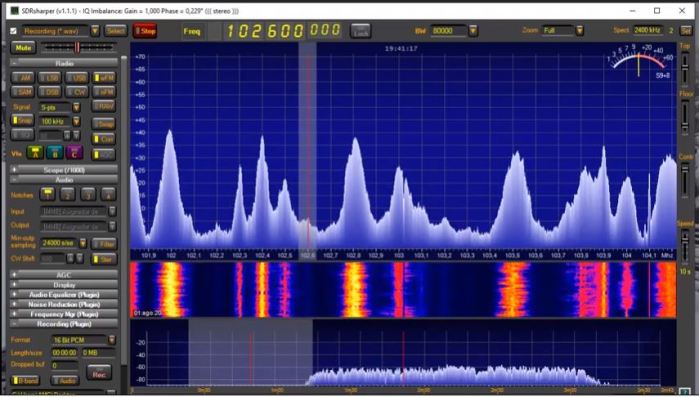Select AM demodulation mode
Screen dimensions: 699x397
(x=23, y=78)
